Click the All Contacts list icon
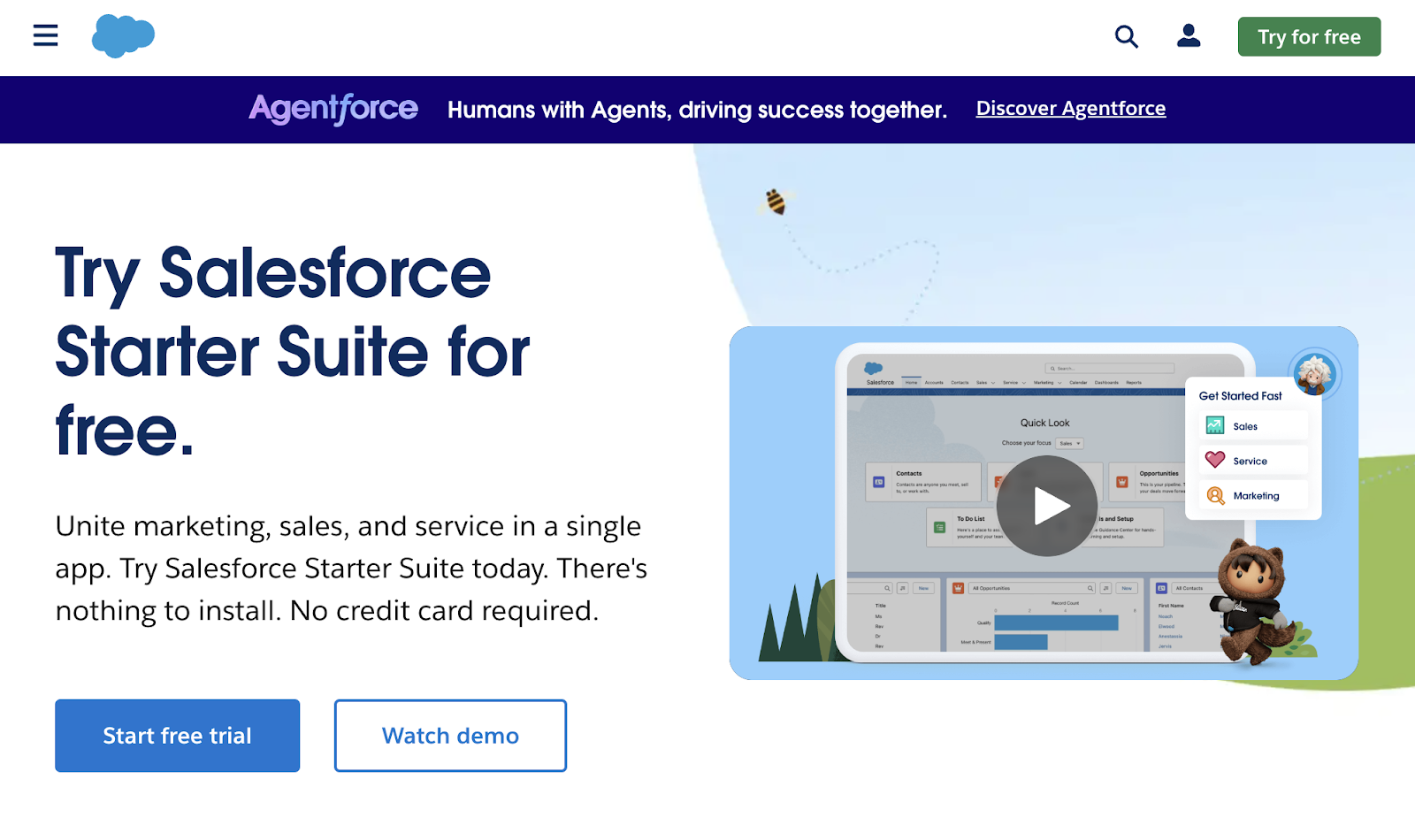 tap(1162, 588)
